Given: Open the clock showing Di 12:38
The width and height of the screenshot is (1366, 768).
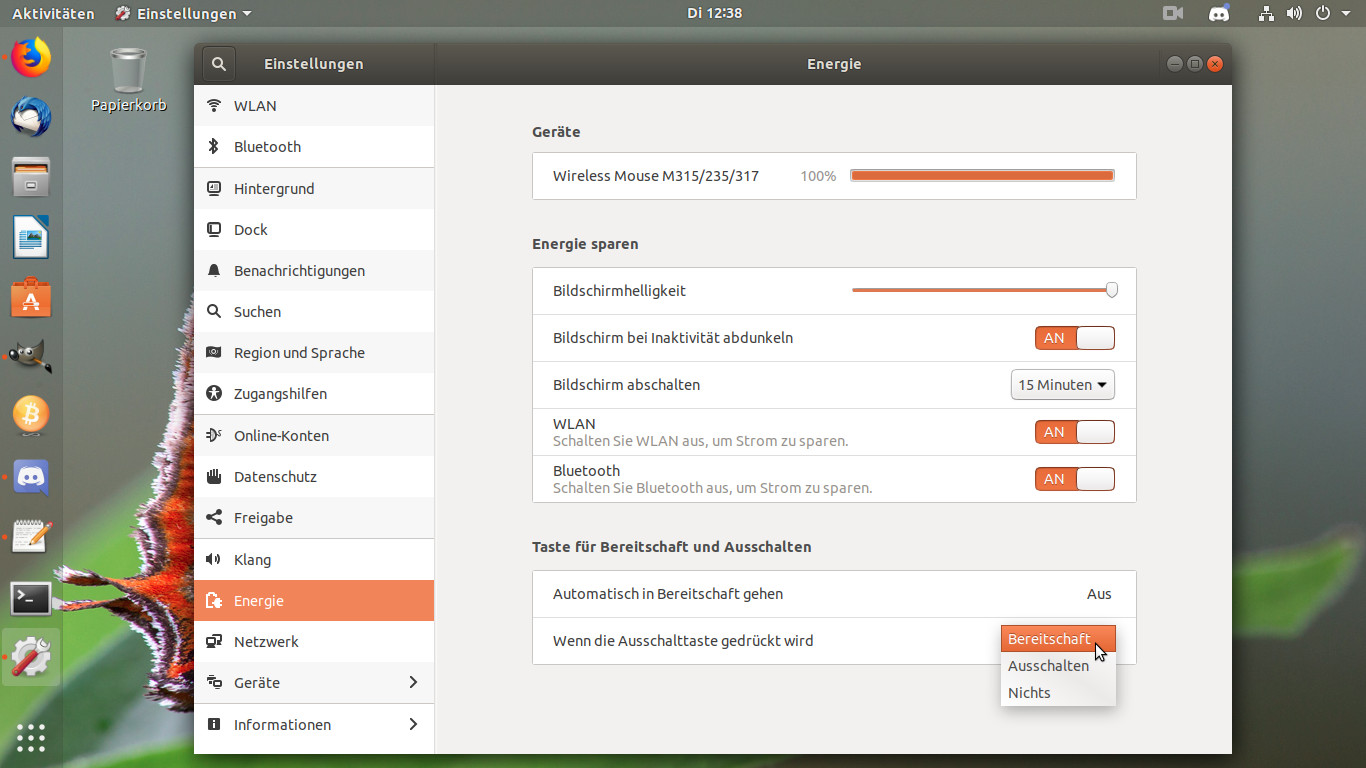Looking at the screenshot, I should (x=715, y=13).
